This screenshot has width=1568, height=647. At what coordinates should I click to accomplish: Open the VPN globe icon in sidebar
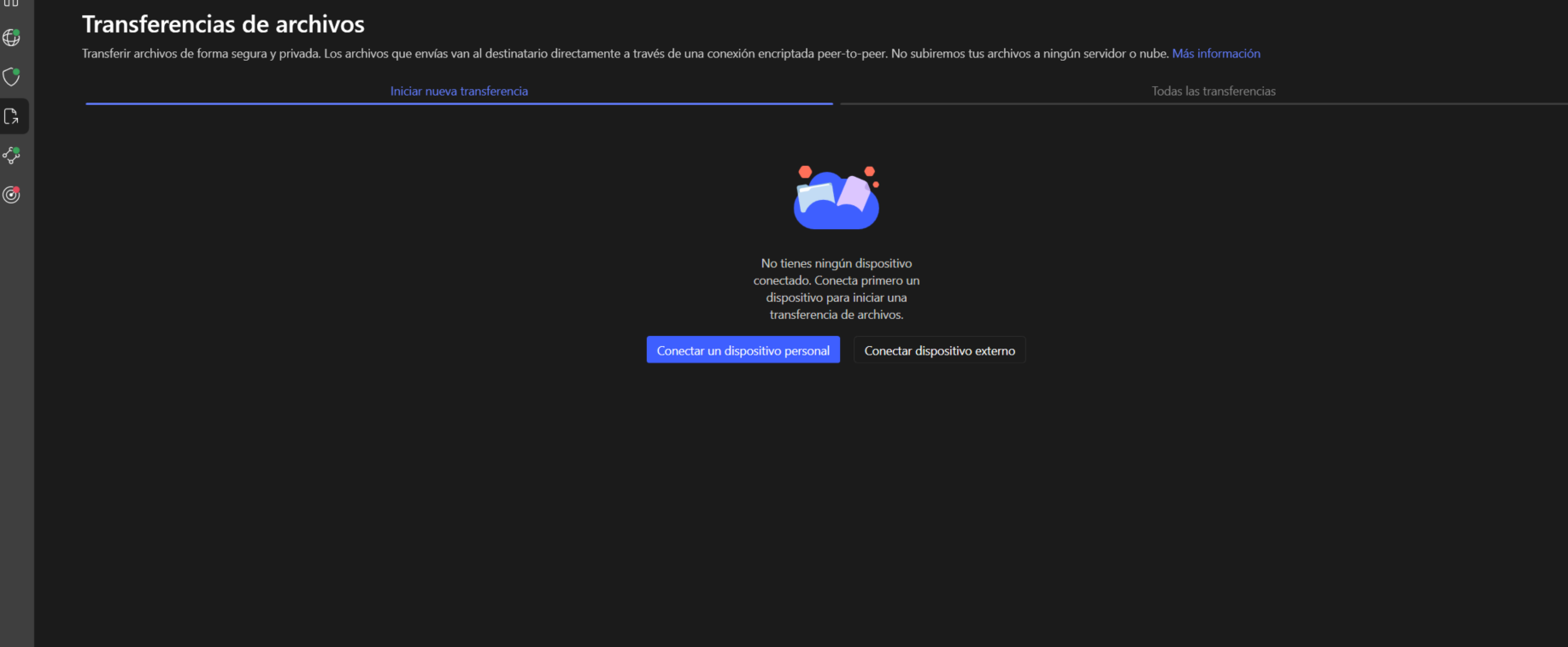pyautogui.click(x=11, y=38)
